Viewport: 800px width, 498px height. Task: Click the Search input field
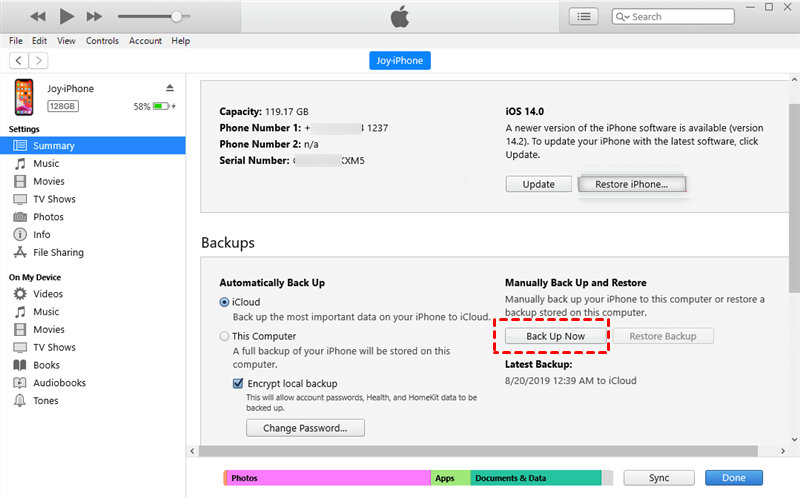[x=673, y=16]
